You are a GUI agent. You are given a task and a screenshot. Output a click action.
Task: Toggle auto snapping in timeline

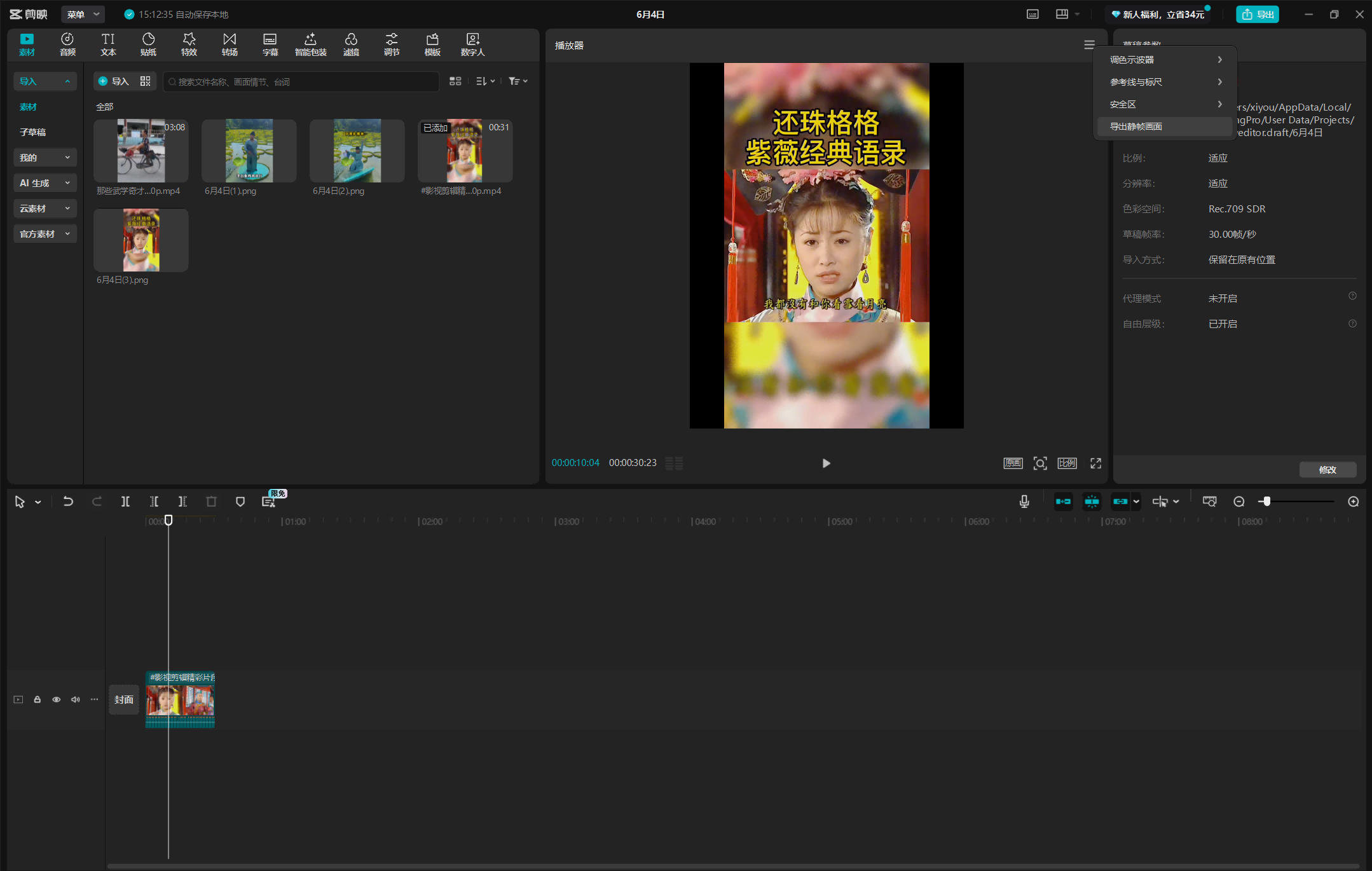tap(1092, 502)
